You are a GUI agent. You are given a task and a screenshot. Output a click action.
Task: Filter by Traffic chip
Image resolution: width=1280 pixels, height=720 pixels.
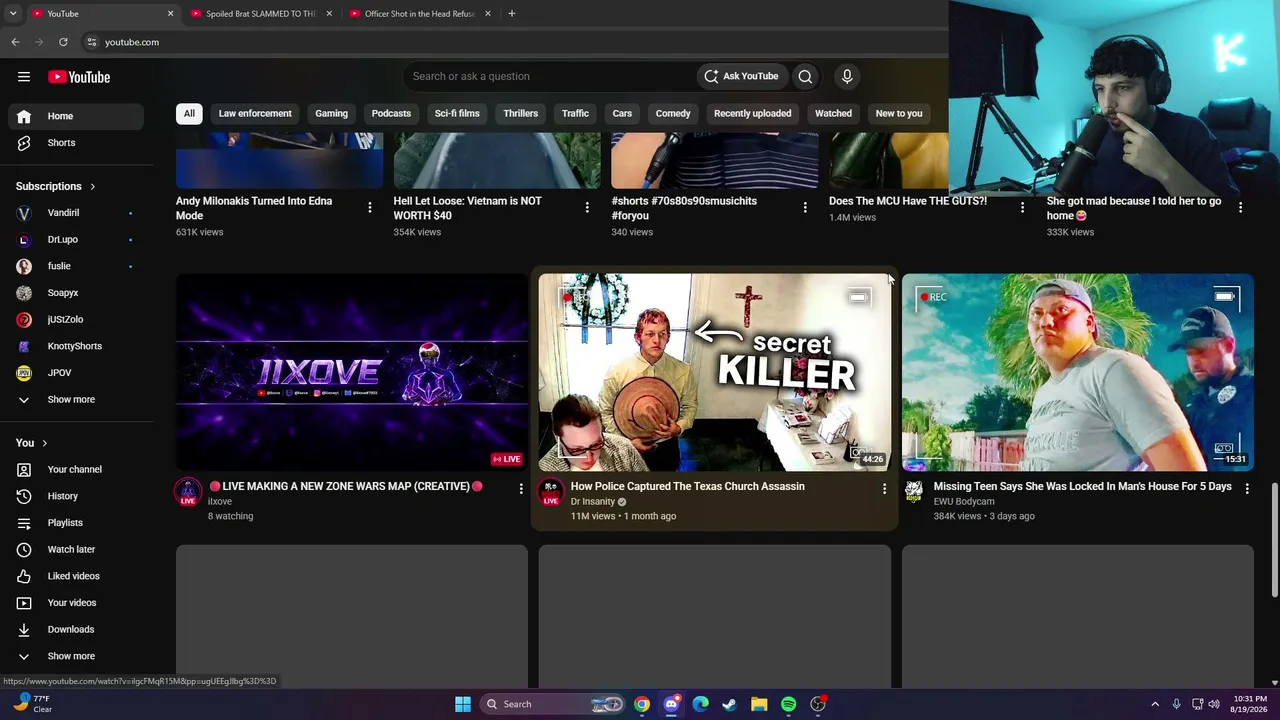(x=575, y=113)
